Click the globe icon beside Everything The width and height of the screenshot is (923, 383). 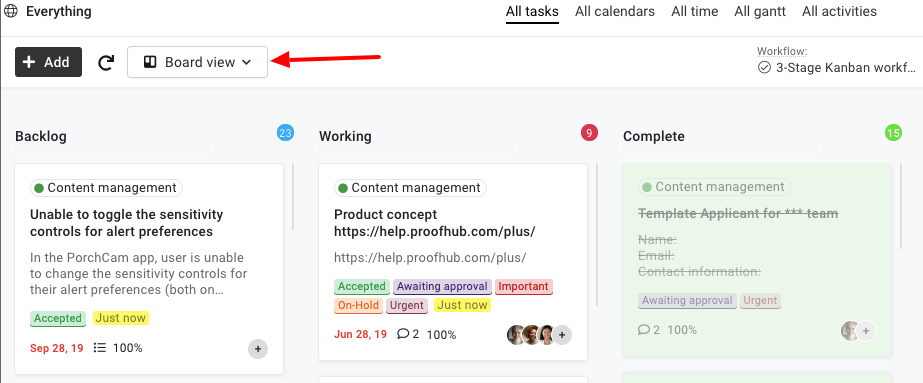click(11, 11)
